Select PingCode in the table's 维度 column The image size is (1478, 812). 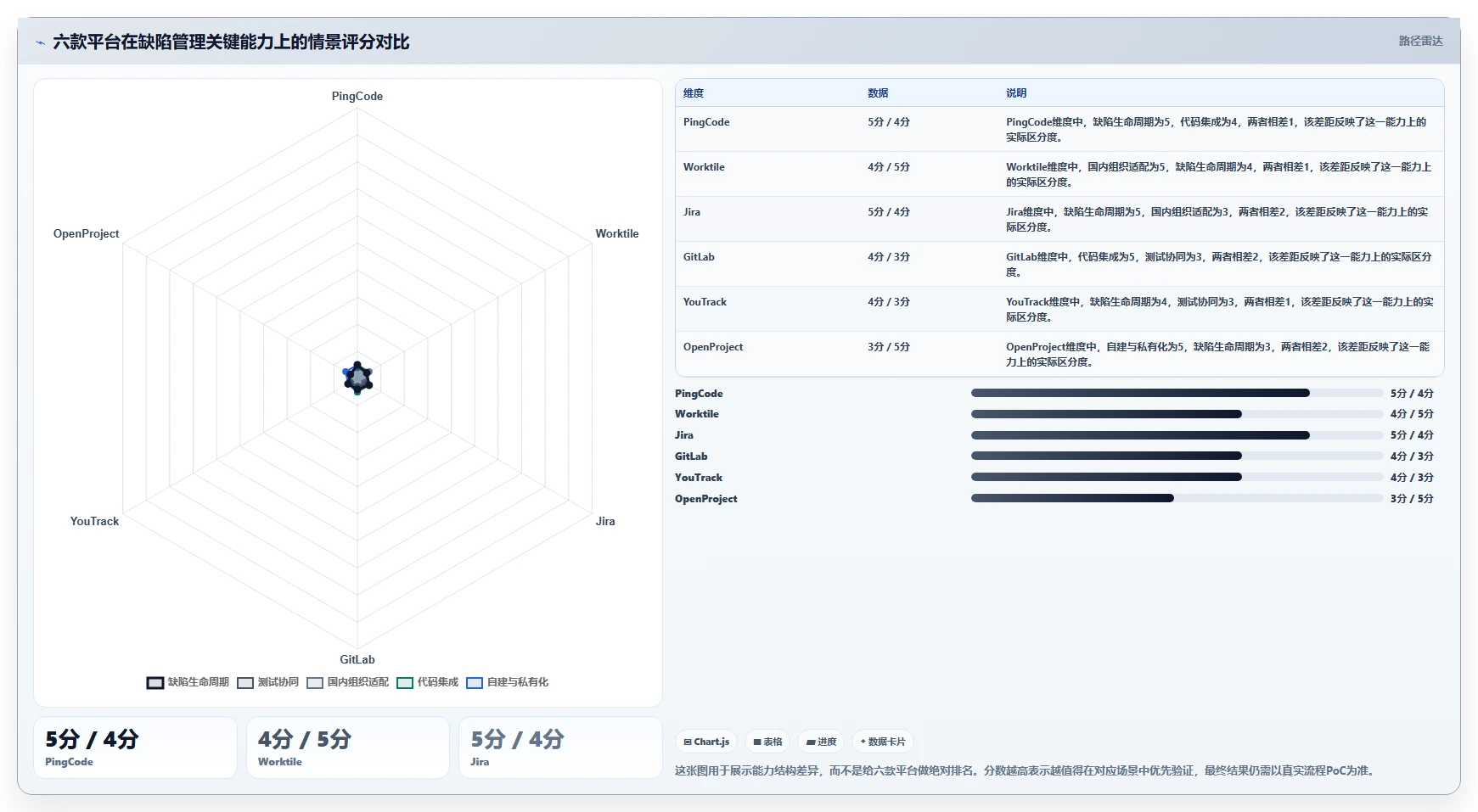coord(706,122)
